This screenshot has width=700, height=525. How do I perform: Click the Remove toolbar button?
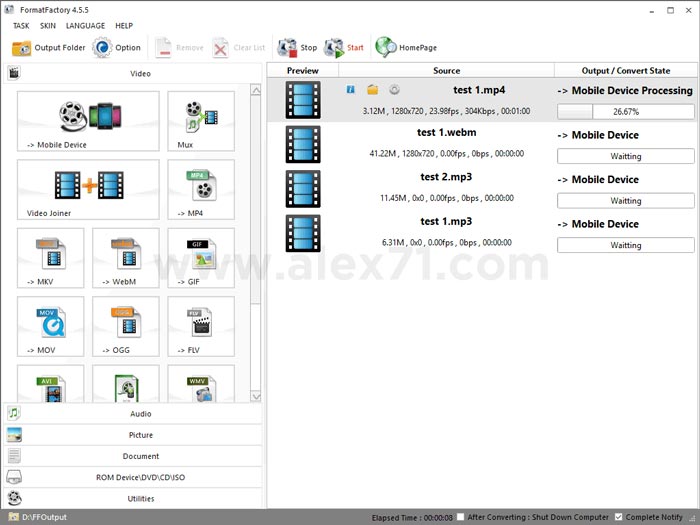(179, 48)
